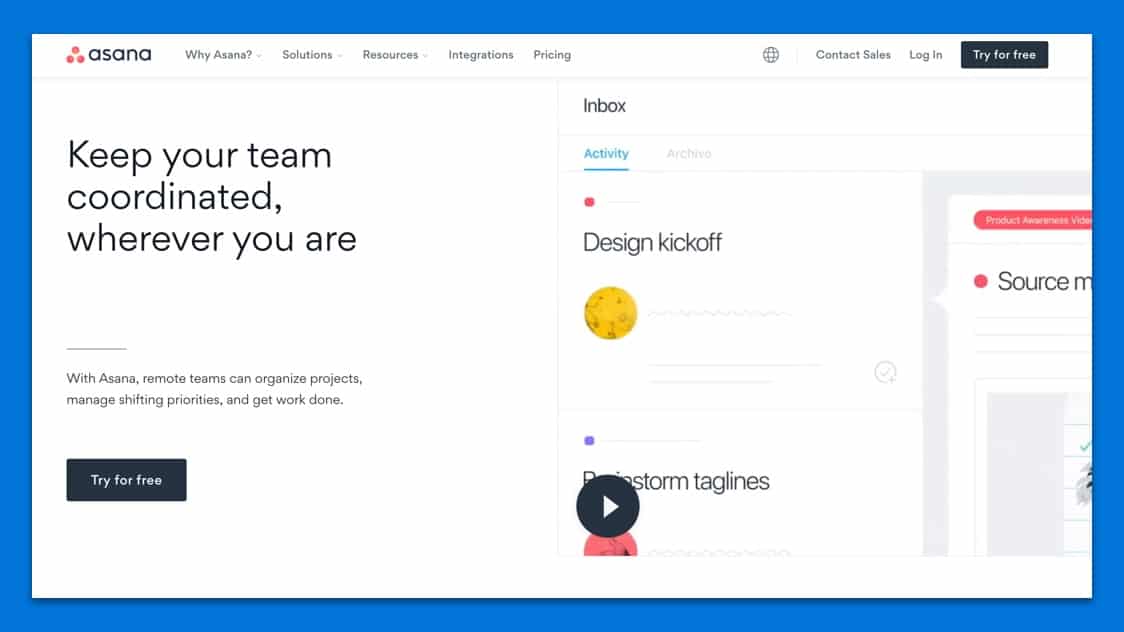Play the product demo video
This screenshot has height=632, width=1124.
click(x=607, y=507)
